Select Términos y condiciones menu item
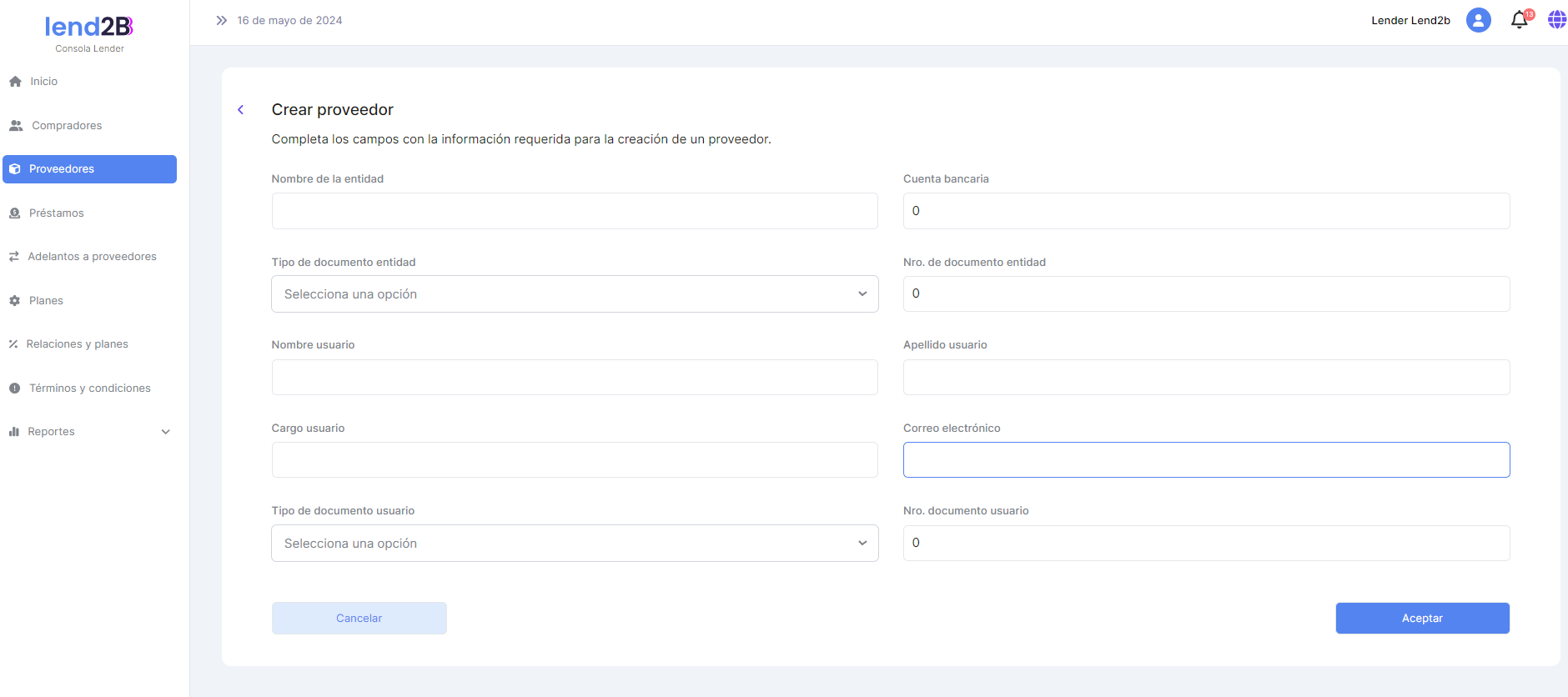1568x697 pixels. coord(89,389)
